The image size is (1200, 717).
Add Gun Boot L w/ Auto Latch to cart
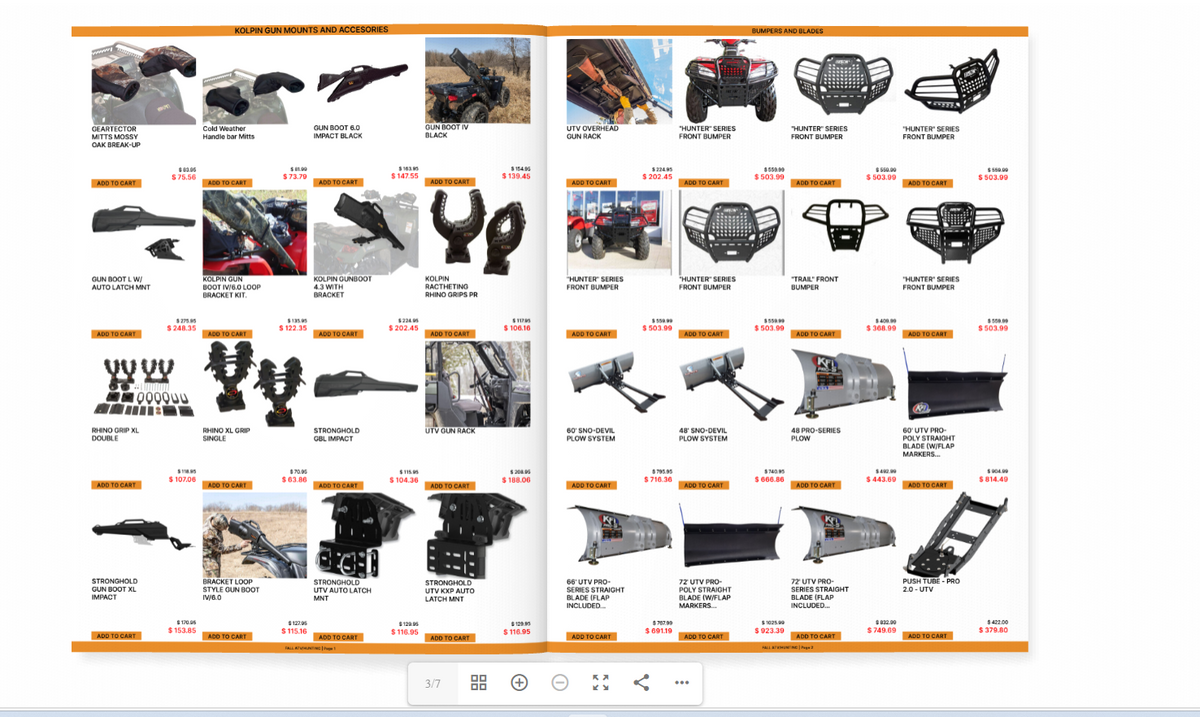coord(115,334)
